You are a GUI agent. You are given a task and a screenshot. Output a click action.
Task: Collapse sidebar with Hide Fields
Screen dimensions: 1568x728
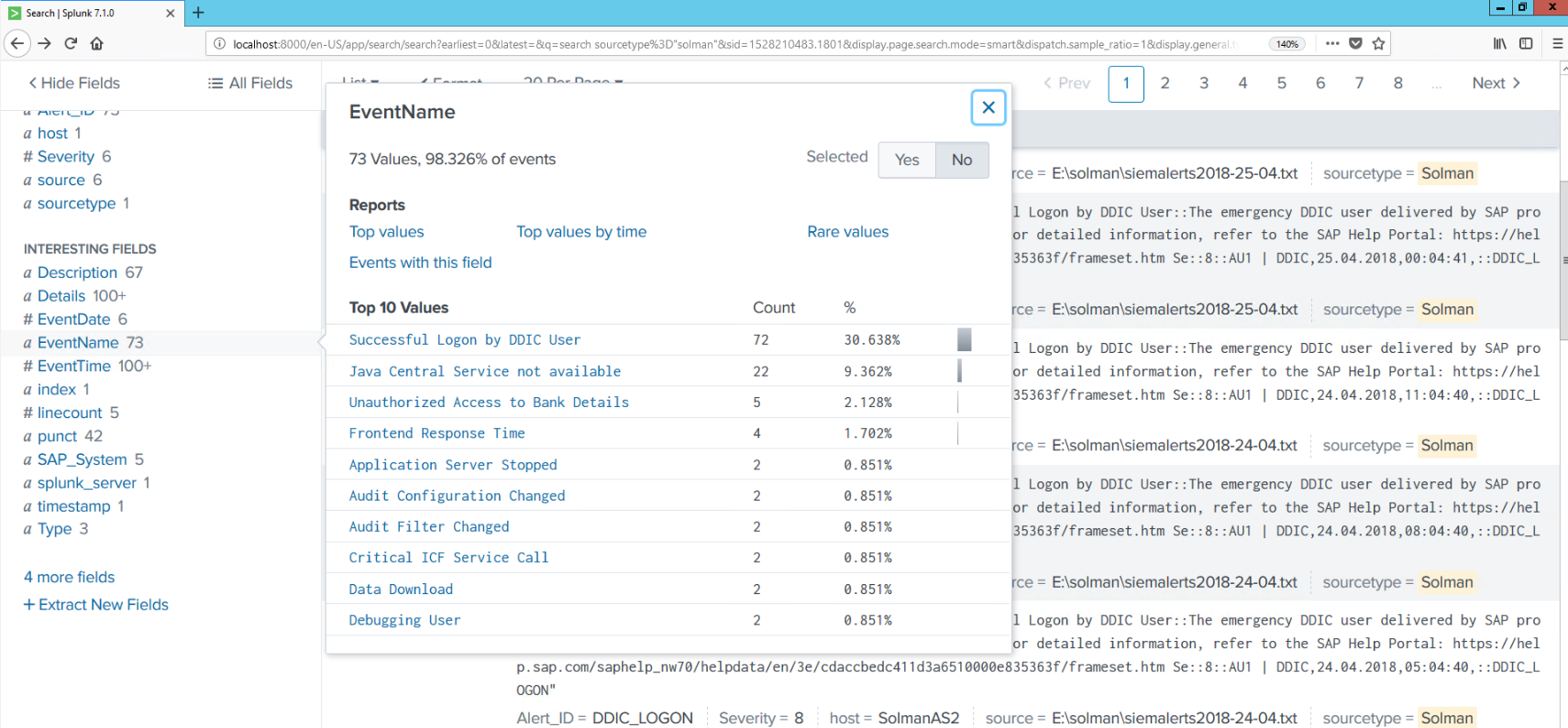click(x=74, y=83)
